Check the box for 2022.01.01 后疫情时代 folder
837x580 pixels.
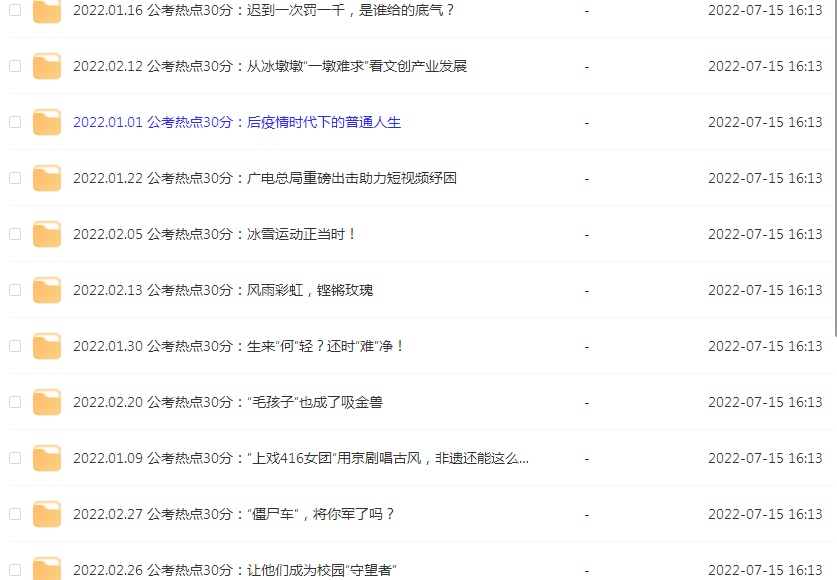[x=15, y=122]
